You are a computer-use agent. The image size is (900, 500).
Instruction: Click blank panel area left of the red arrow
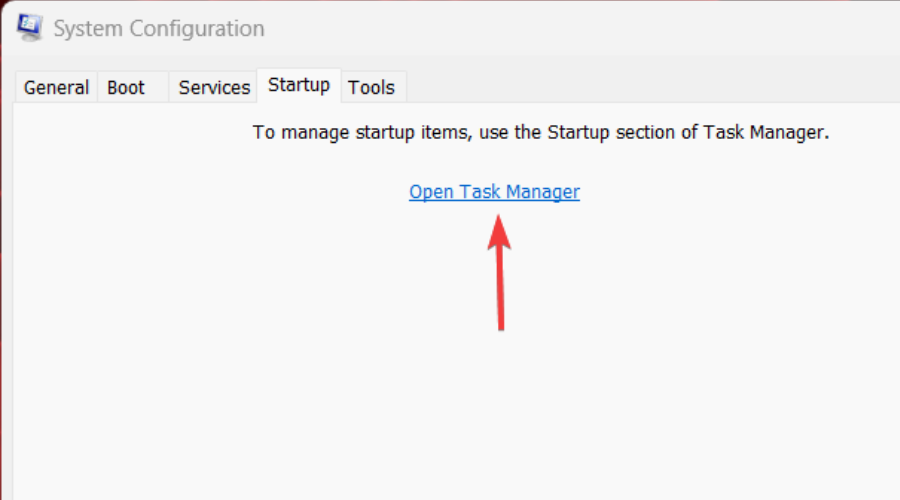click(x=250, y=300)
